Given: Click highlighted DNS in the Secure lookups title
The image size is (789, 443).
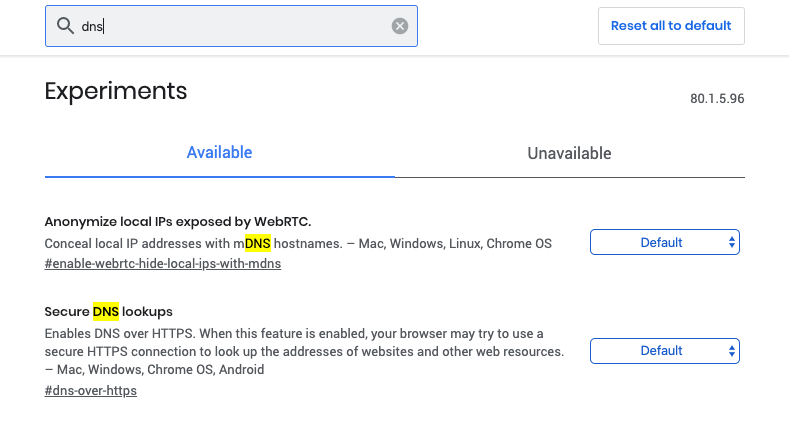Looking at the screenshot, I should [x=105, y=311].
